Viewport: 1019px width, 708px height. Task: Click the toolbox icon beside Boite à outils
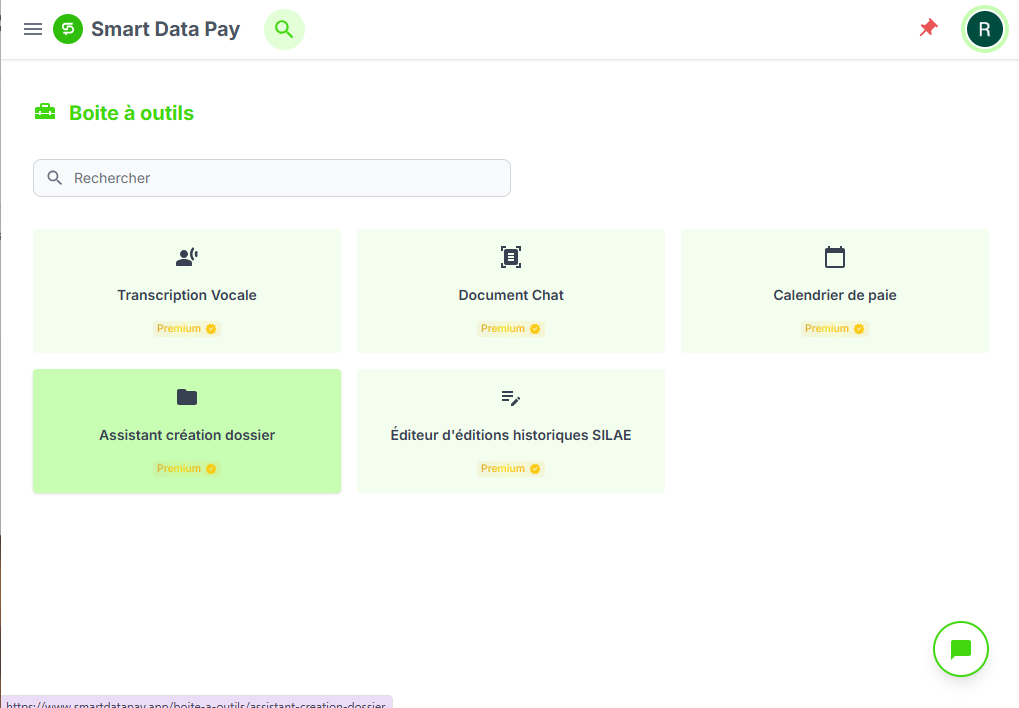pos(45,112)
